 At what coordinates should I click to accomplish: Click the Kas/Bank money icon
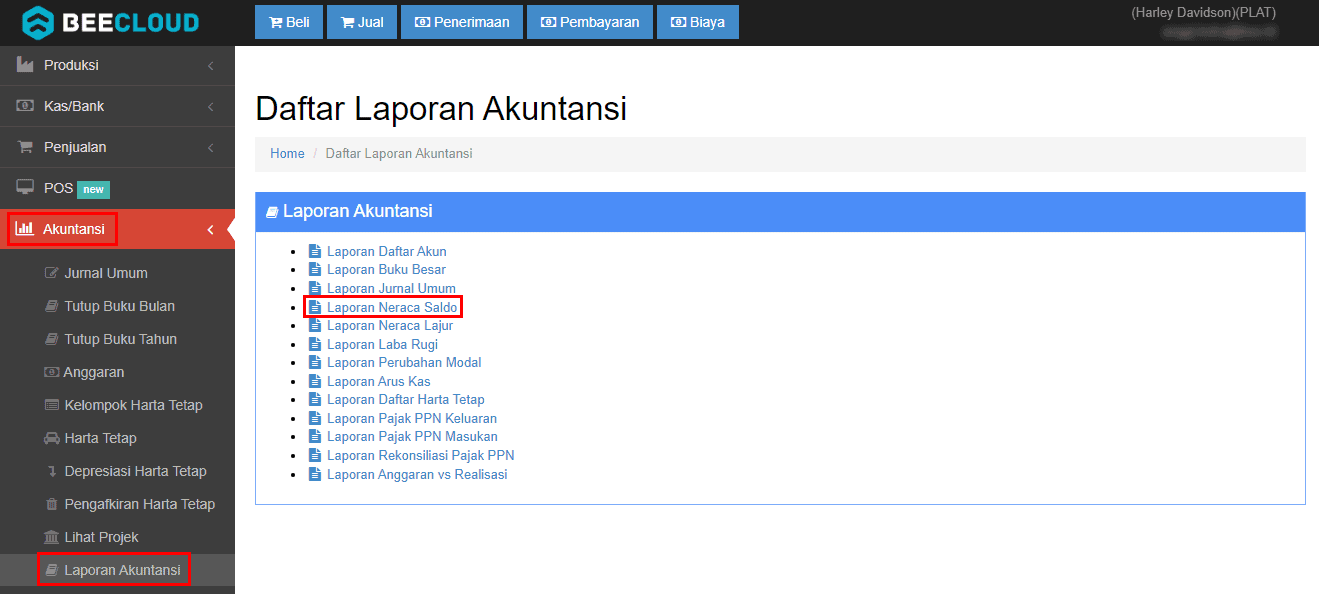tap(25, 106)
